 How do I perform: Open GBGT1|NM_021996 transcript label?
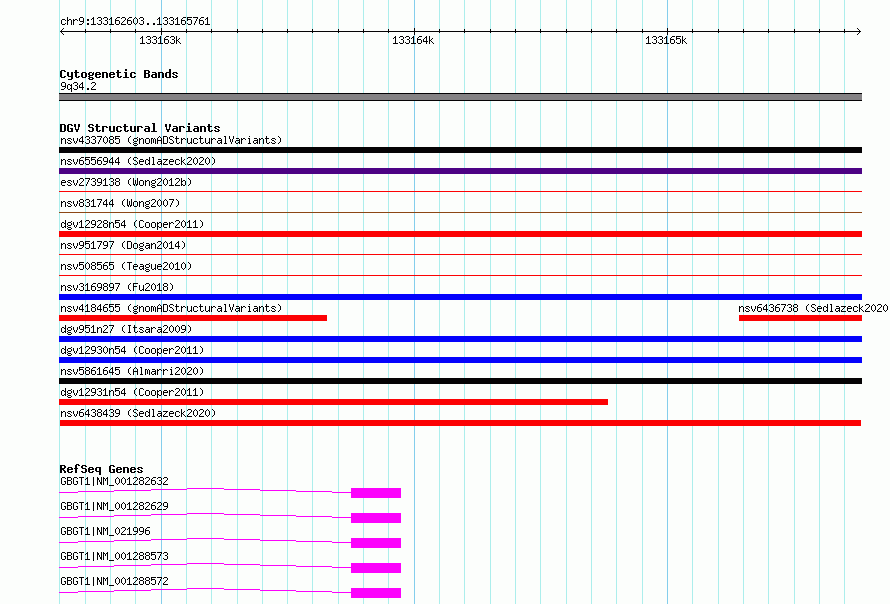[x=105, y=531]
